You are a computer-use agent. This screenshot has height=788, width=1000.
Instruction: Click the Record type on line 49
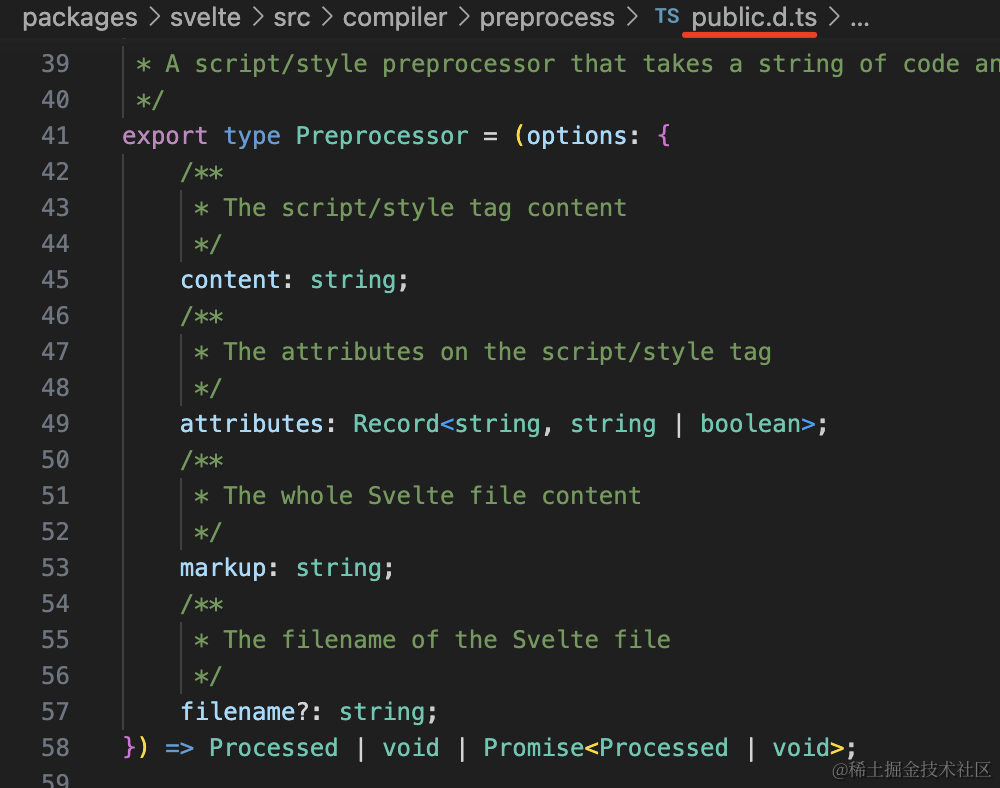396,424
